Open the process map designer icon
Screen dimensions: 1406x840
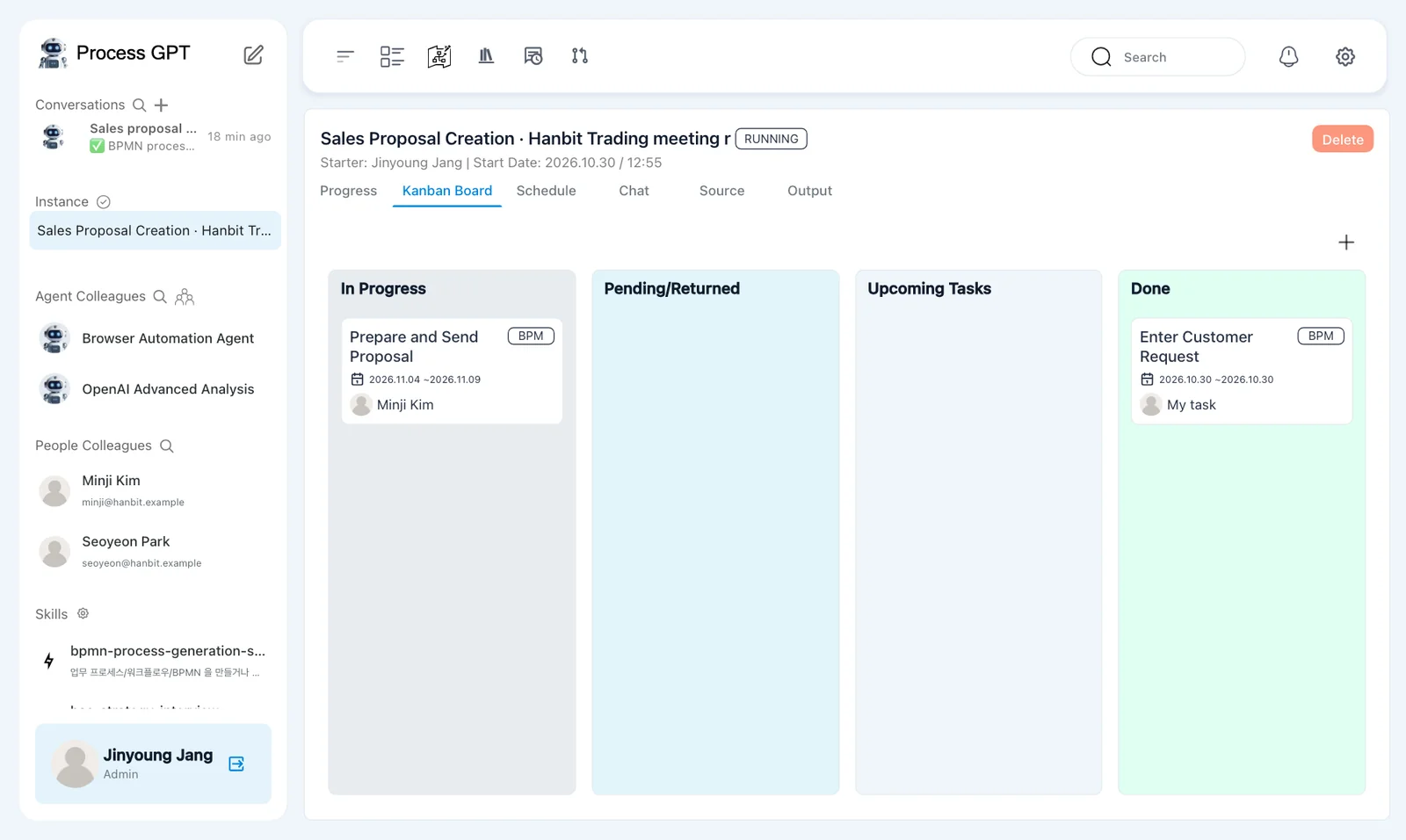(x=439, y=56)
